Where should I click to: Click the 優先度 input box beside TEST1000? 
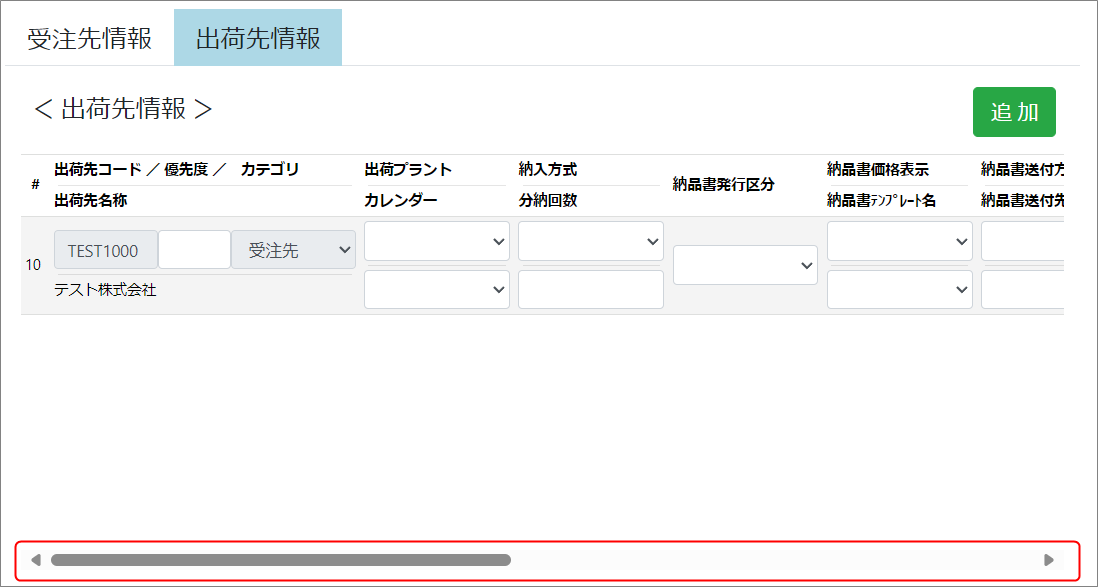[x=194, y=250]
